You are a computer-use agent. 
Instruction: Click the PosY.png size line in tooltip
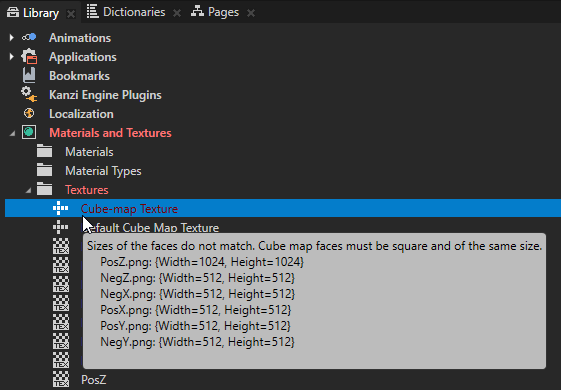(x=195, y=326)
